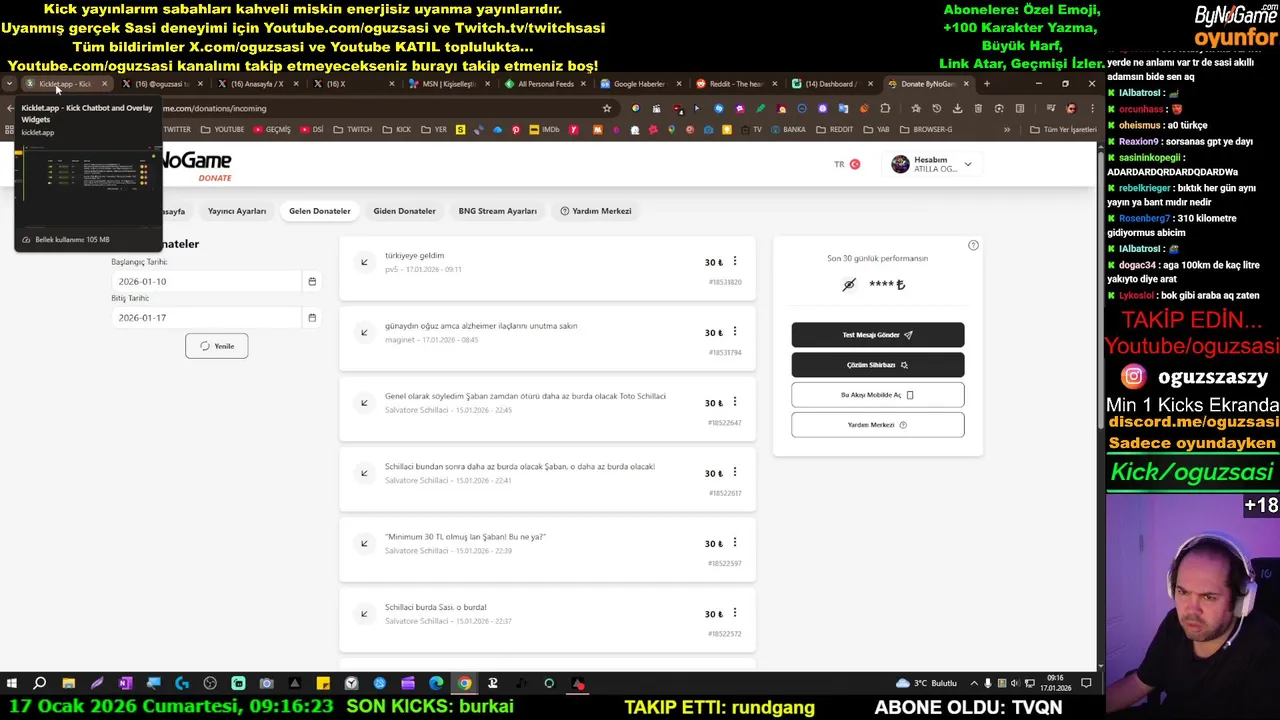Open Windows taskbar search

point(40,683)
